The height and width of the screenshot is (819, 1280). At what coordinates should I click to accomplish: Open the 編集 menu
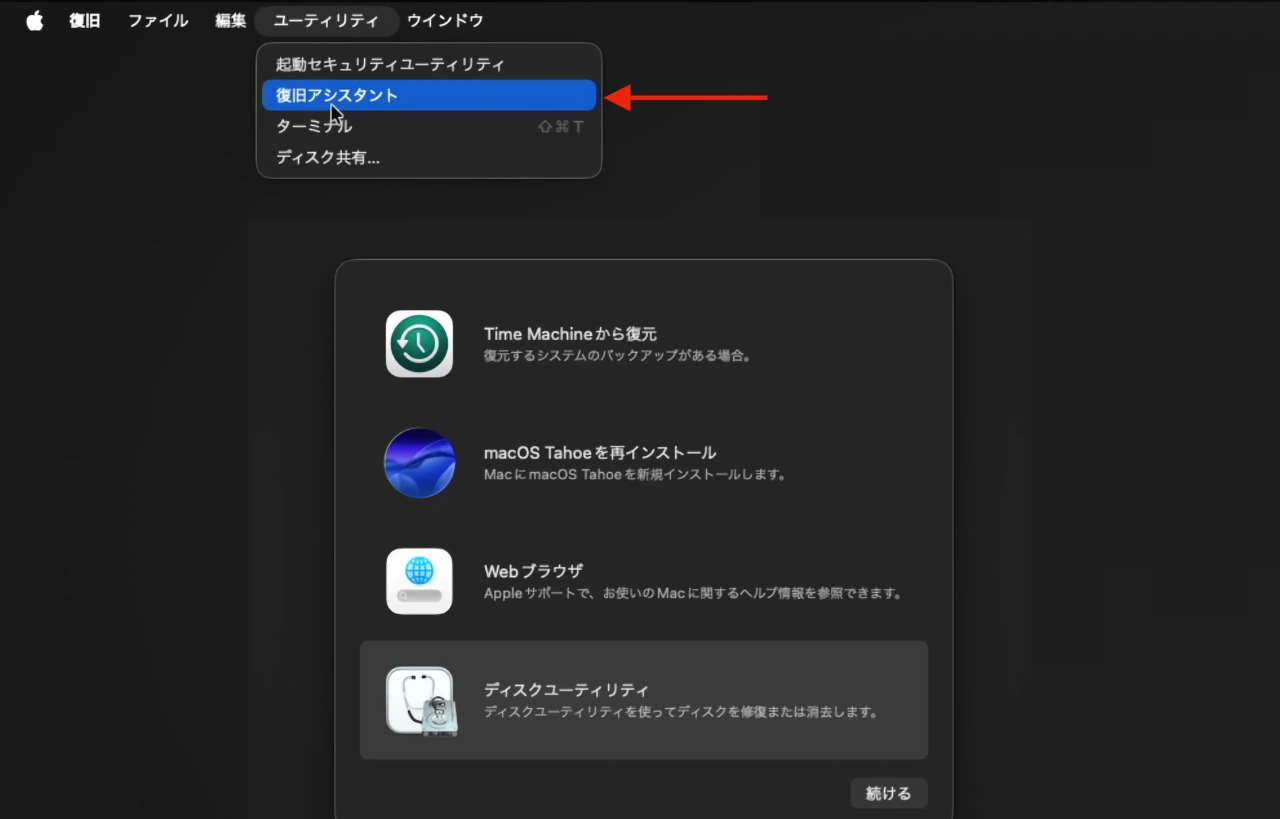coord(230,20)
